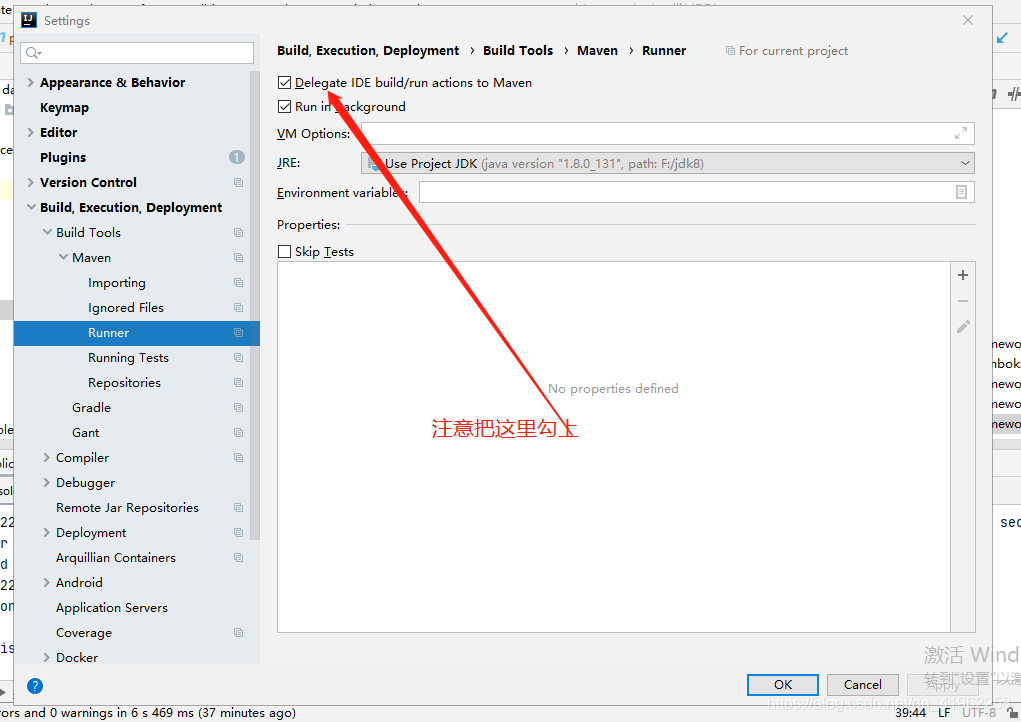The image size is (1021, 722).
Task: Click the Cancel button
Action: pyautogui.click(x=862, y=684)
